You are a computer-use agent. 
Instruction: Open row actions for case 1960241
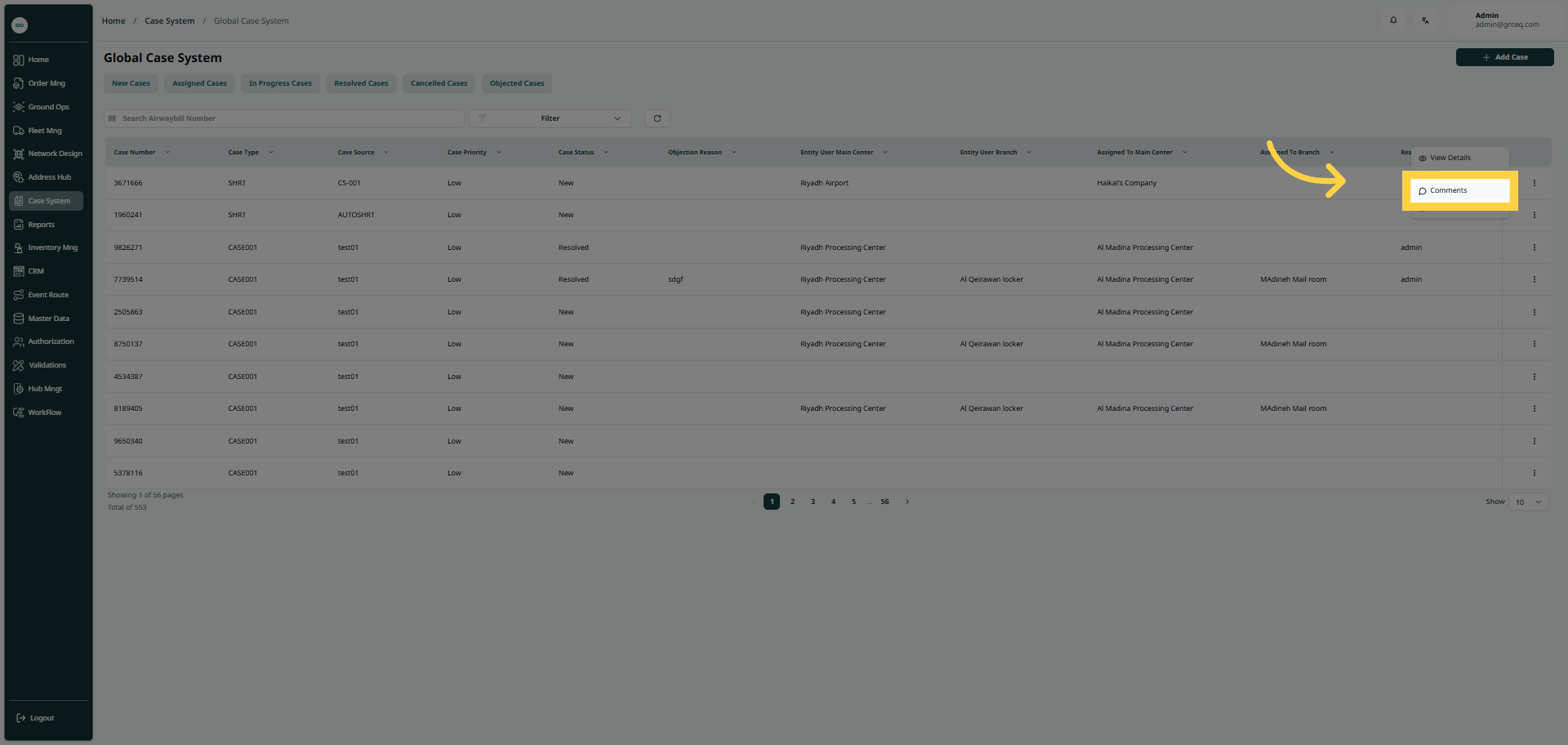[1535, 215]
